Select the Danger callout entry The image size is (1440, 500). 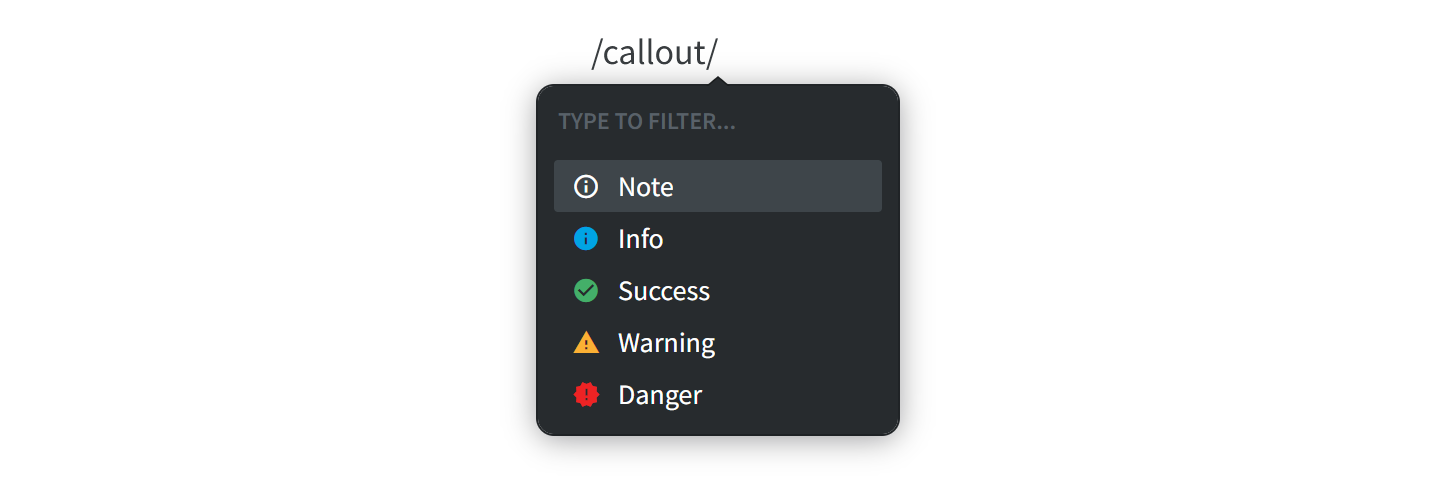(x=718, y=394)
